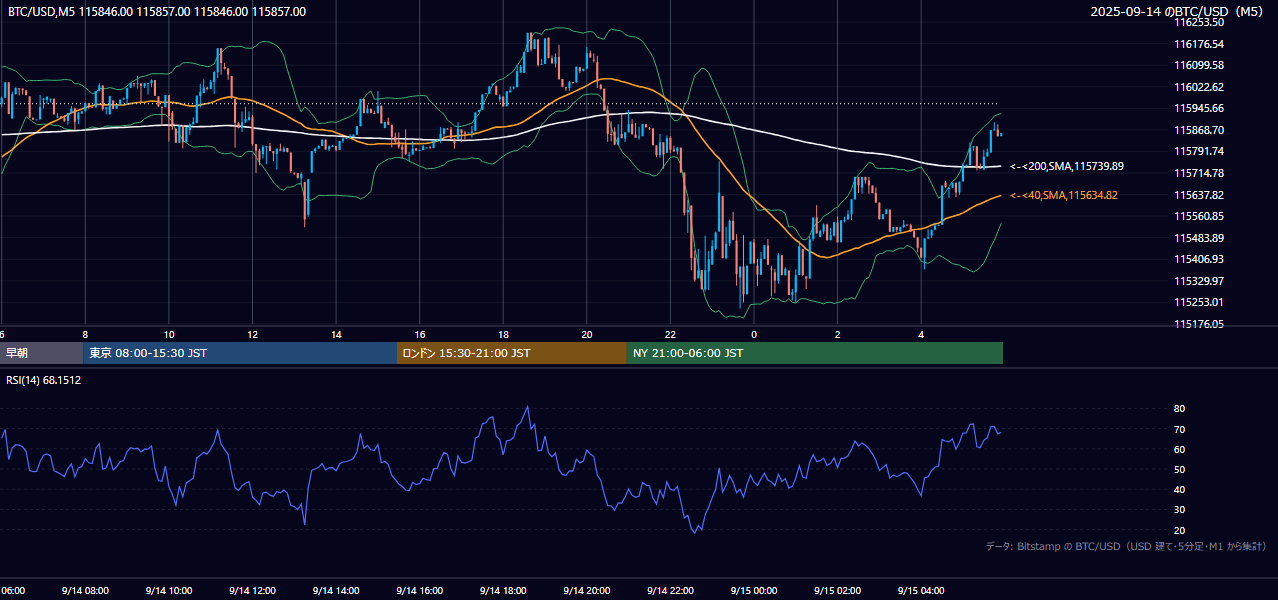This screenshot has width=1278, height=600.
Task: Click the 9/15 00:00 time label
Action: (x=754, y=591)
